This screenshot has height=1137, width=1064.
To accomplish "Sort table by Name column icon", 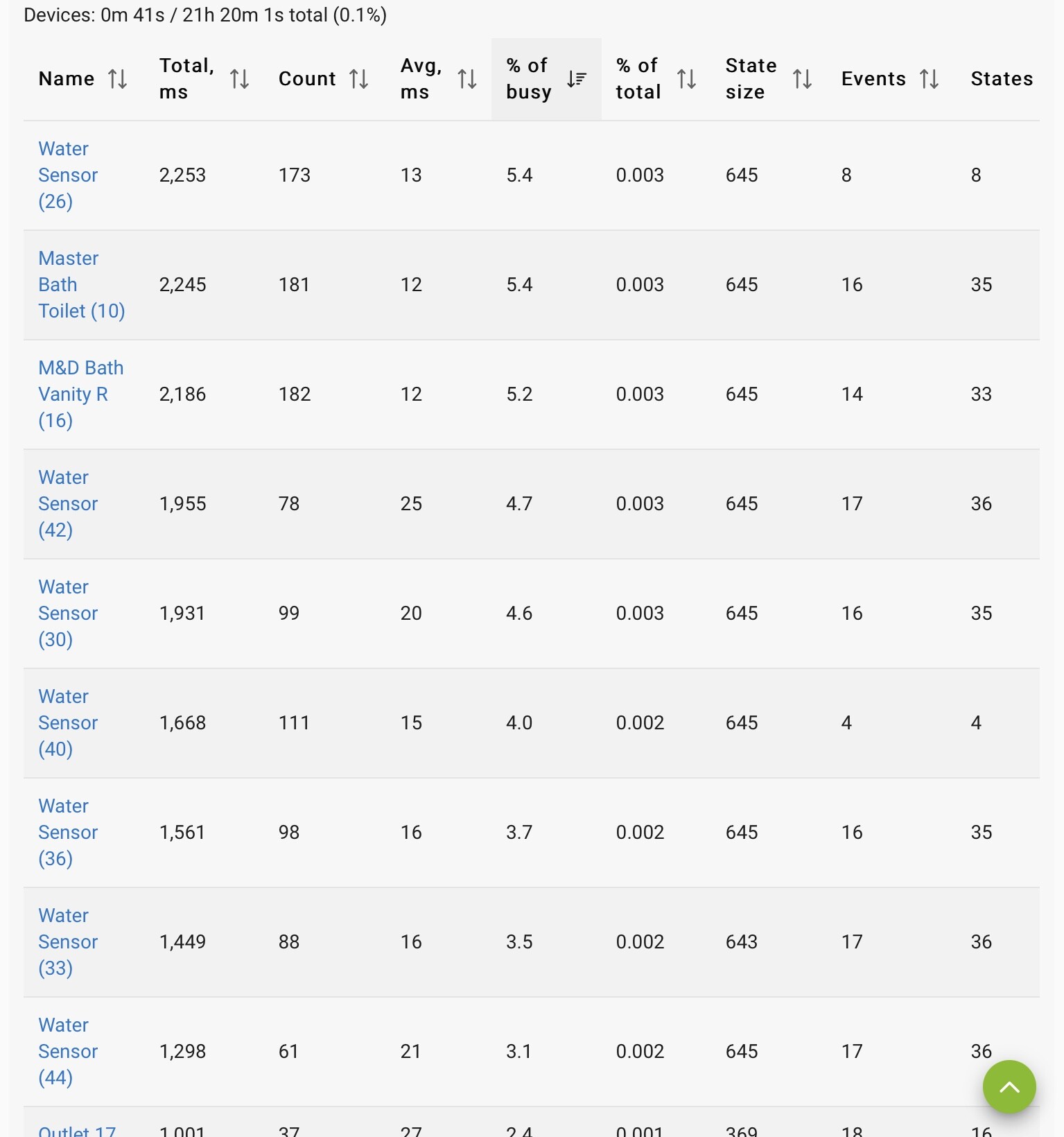I will point(118,79).
